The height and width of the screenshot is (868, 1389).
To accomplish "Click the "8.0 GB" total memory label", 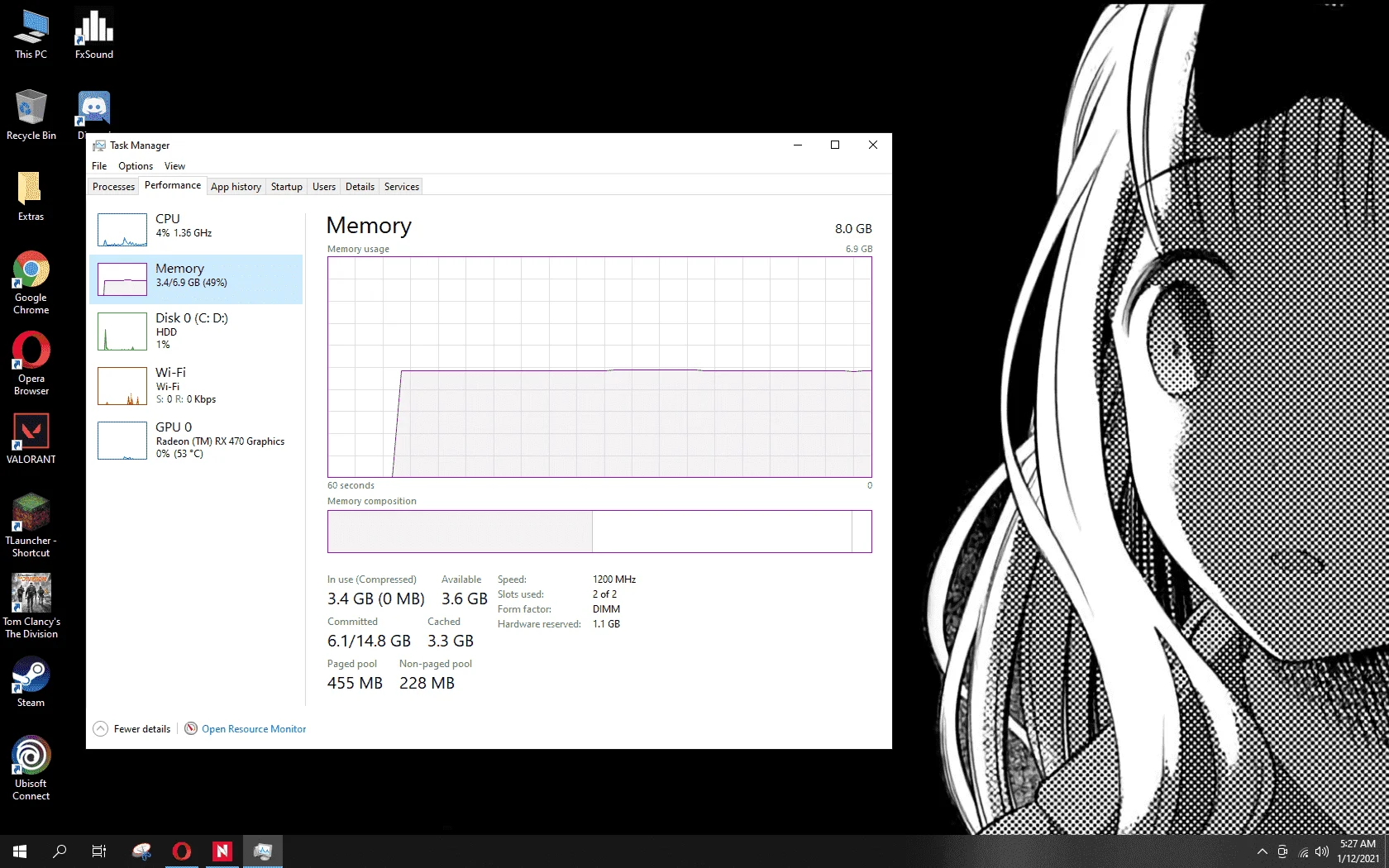I will [x=853, y=229].
